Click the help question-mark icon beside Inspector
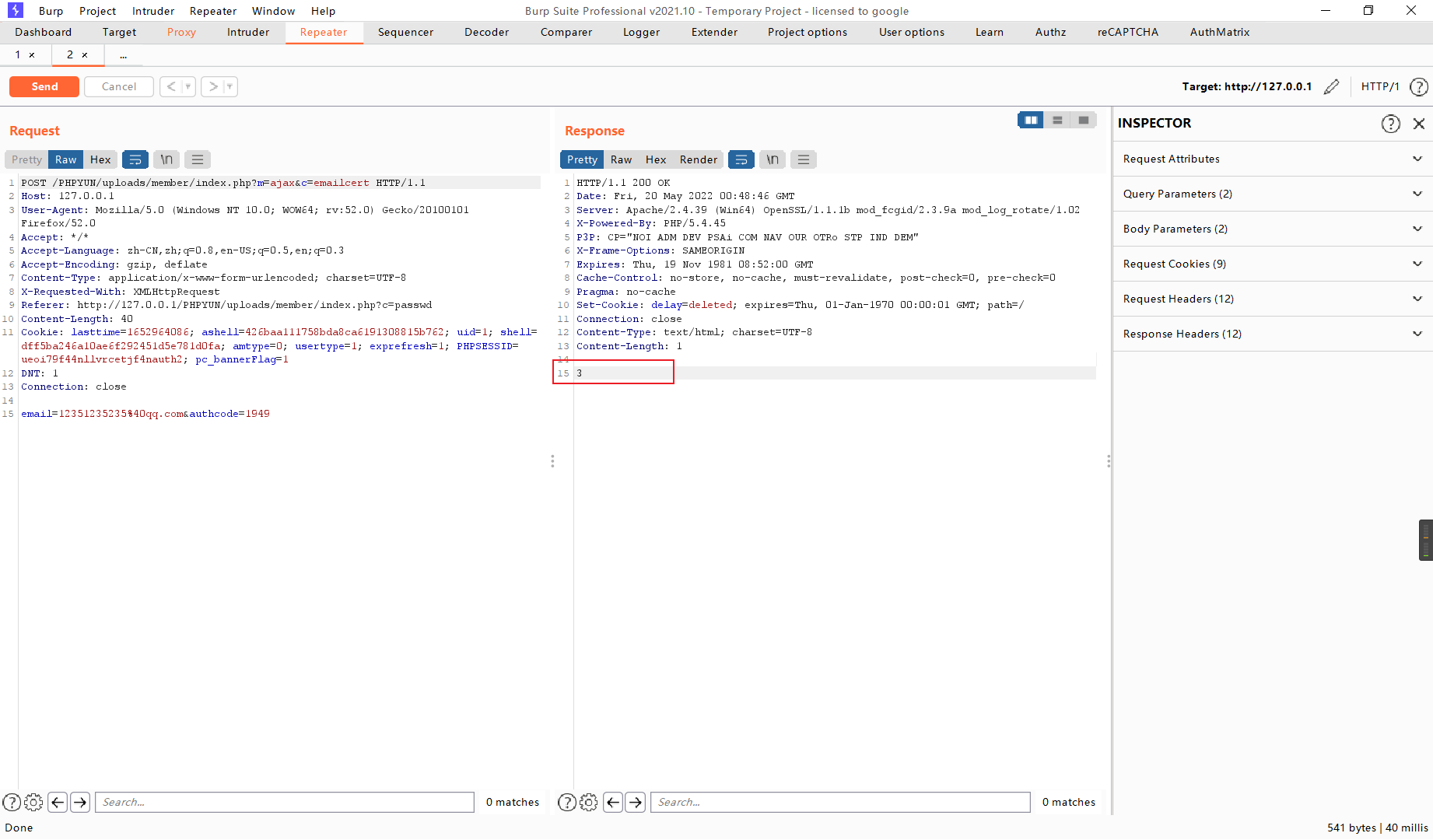The image size is (1433, 840). click(1391, 123)
